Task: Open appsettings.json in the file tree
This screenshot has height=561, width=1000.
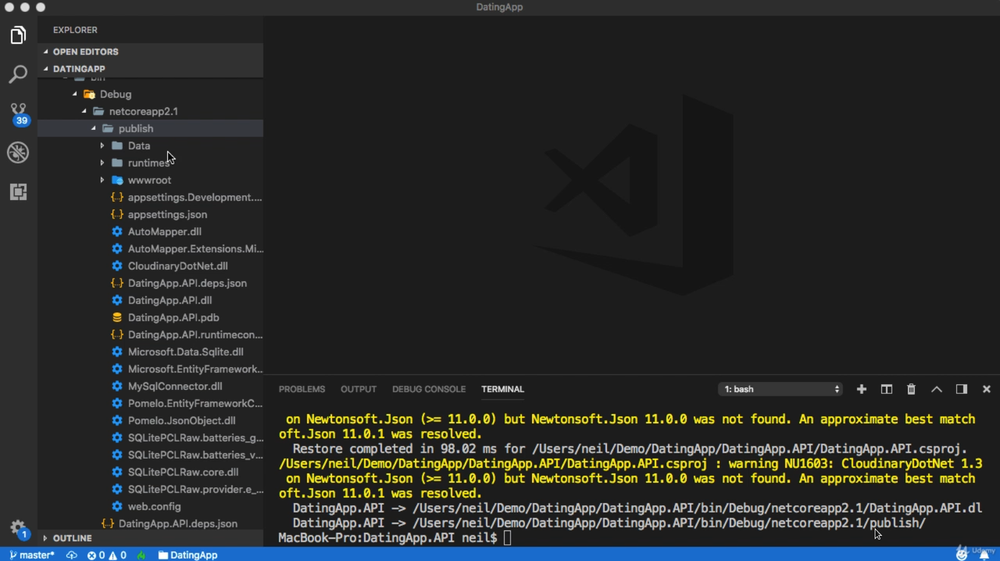Action: pyautogui.click(x=167, y=214)
